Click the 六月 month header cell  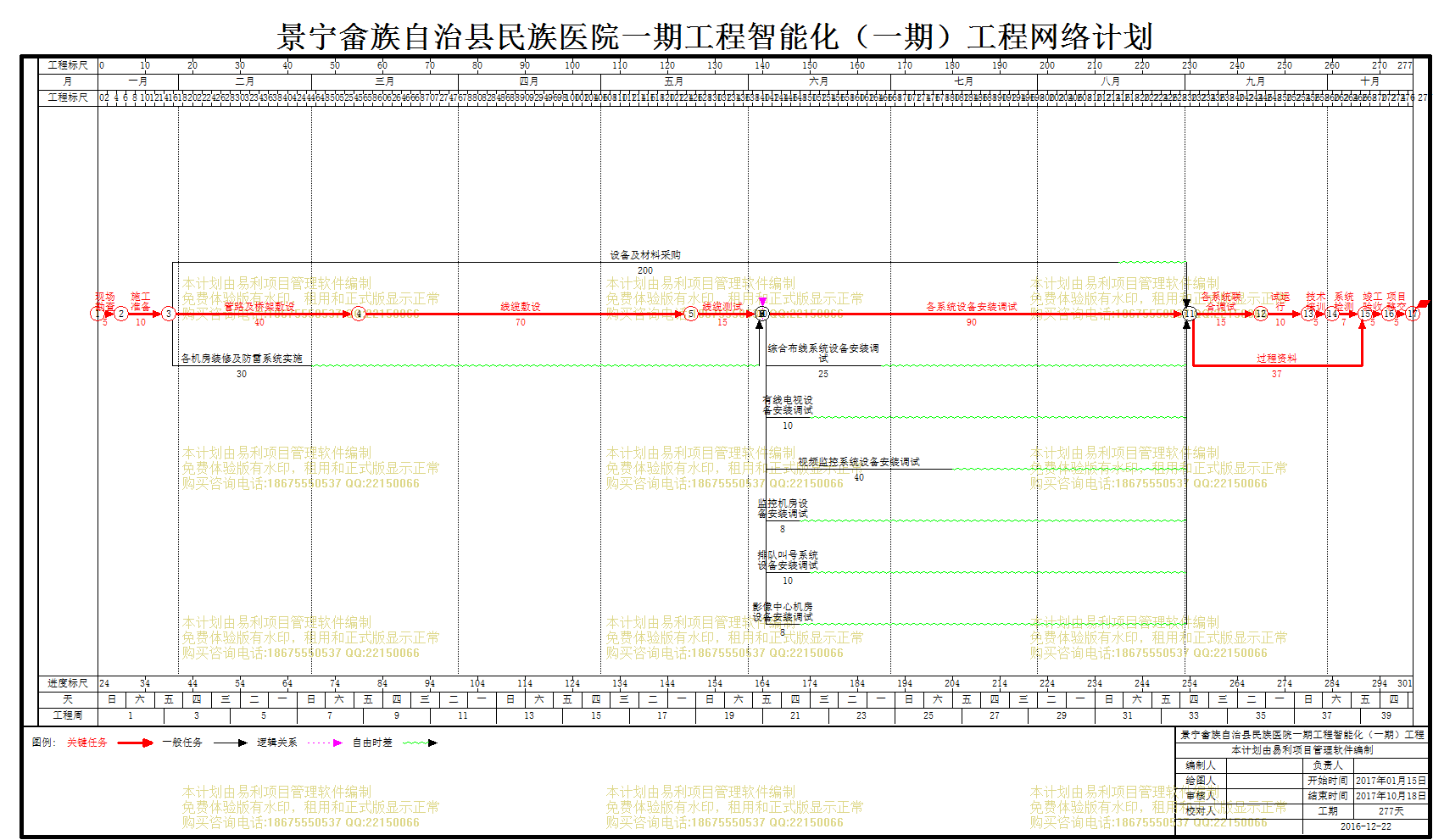pyautogui.click(x=819, y=81)
